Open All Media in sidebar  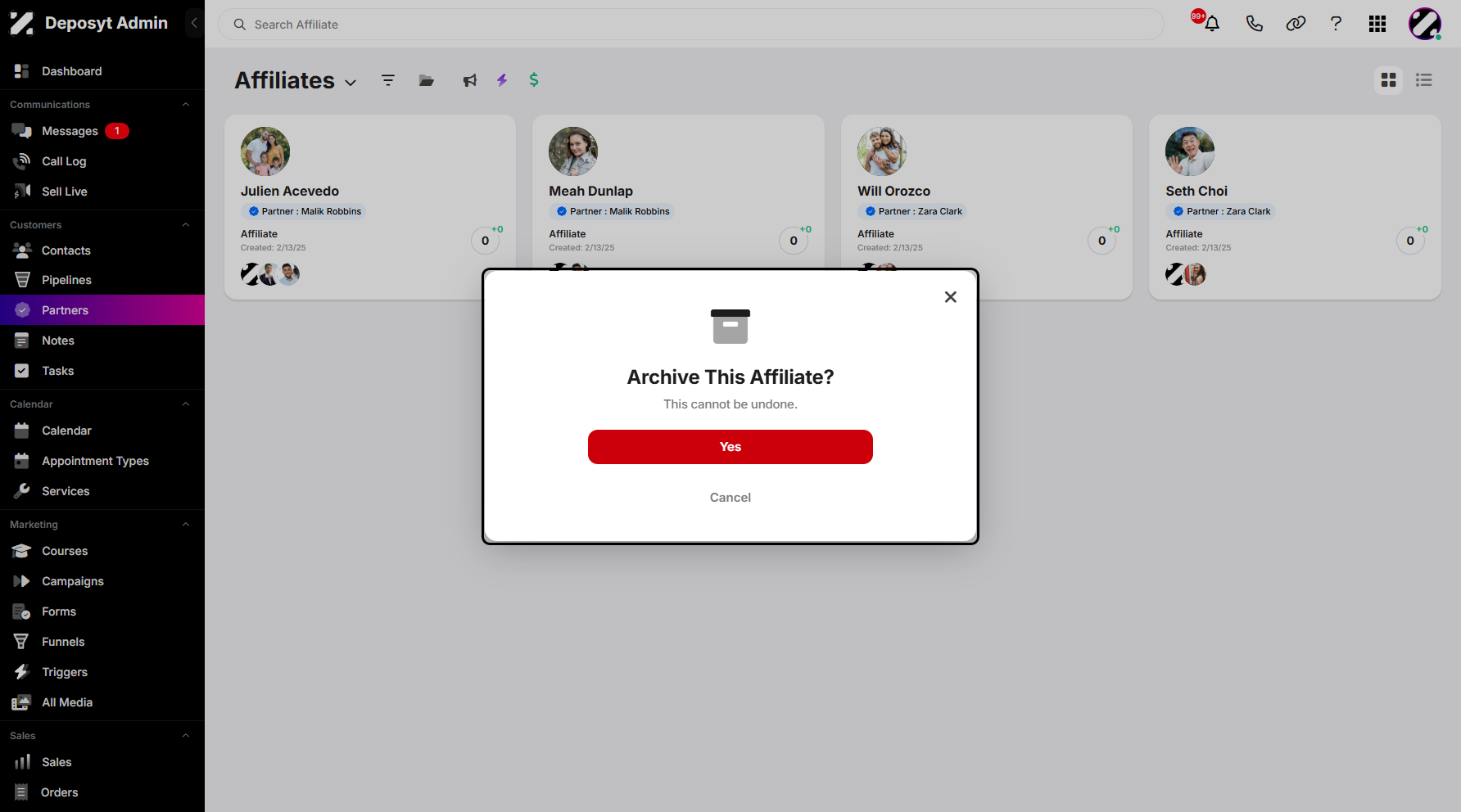point(102,702)
